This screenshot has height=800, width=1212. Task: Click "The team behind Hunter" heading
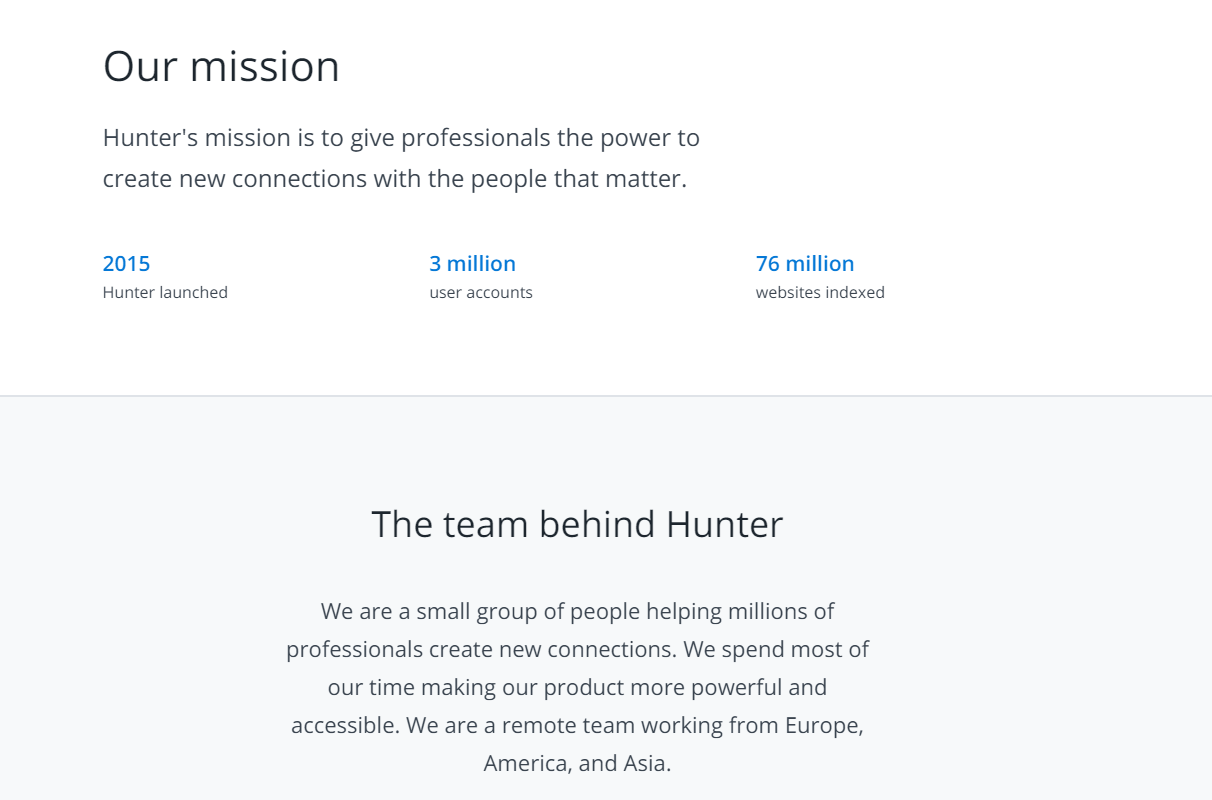pyautogui.click(x=577, y=525)
